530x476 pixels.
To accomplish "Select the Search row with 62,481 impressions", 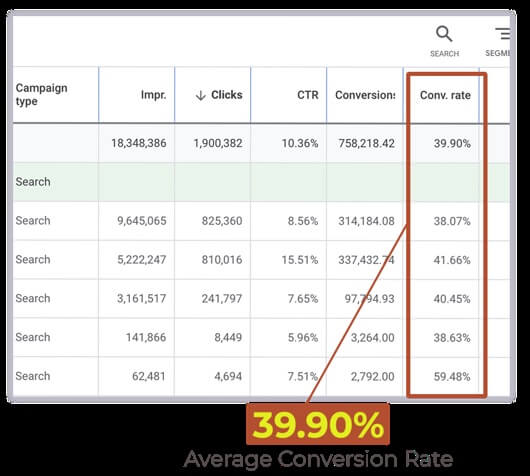I will click(261, 376).
